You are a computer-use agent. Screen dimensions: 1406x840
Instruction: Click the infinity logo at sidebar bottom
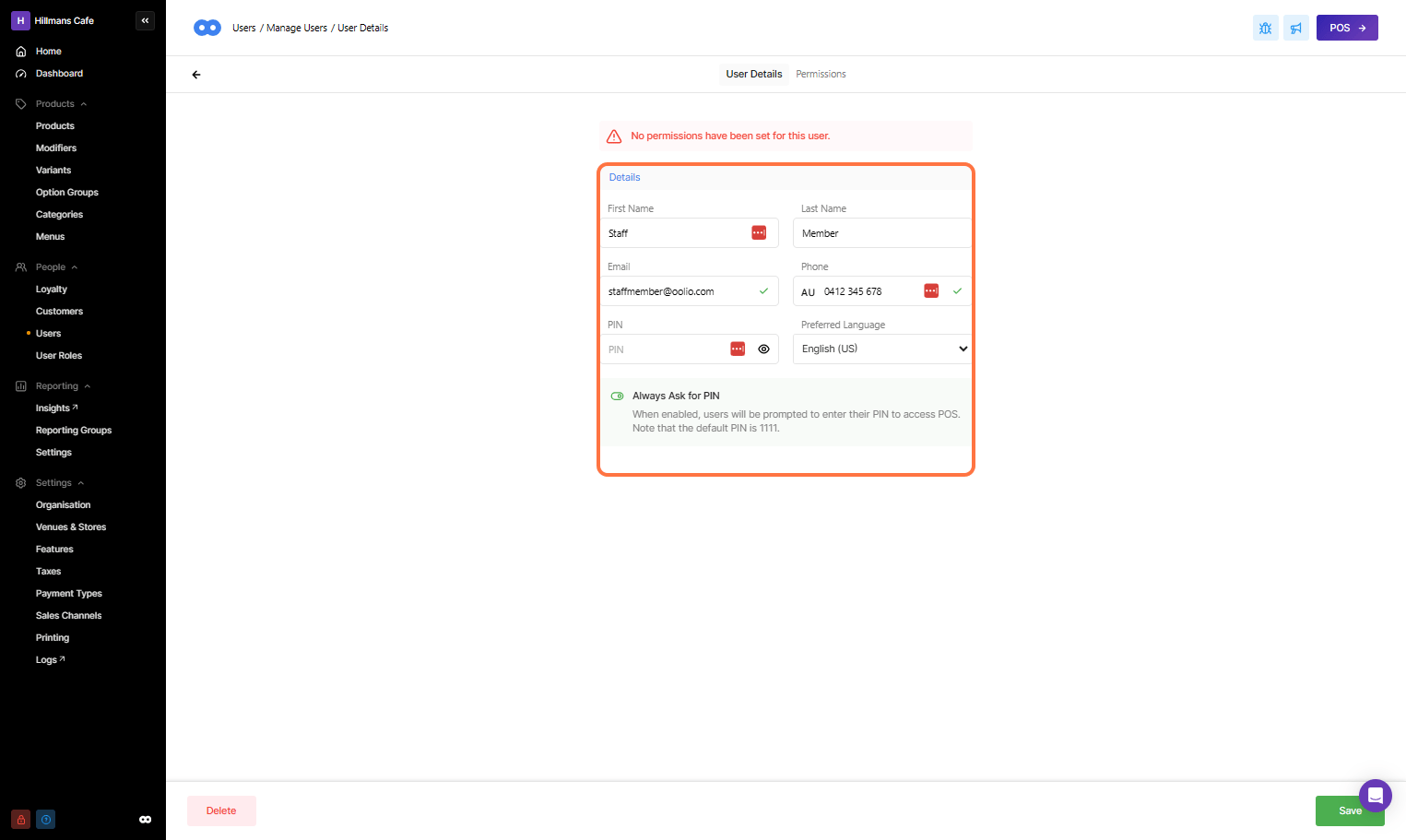(145, 819)
